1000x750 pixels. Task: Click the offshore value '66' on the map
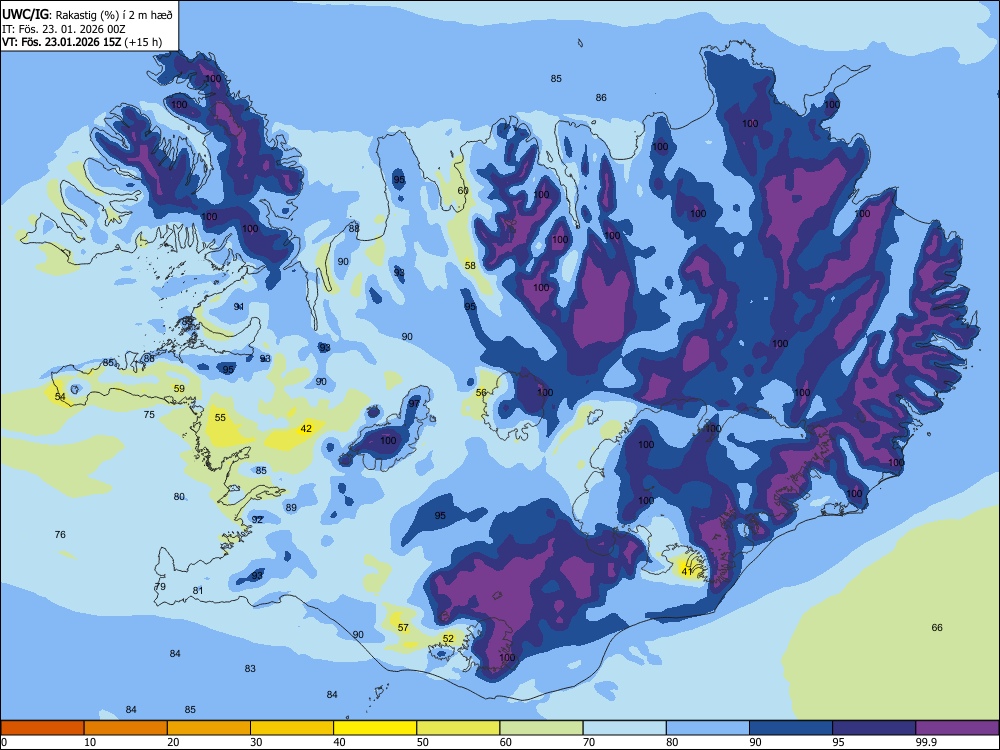tap(937, 628)
